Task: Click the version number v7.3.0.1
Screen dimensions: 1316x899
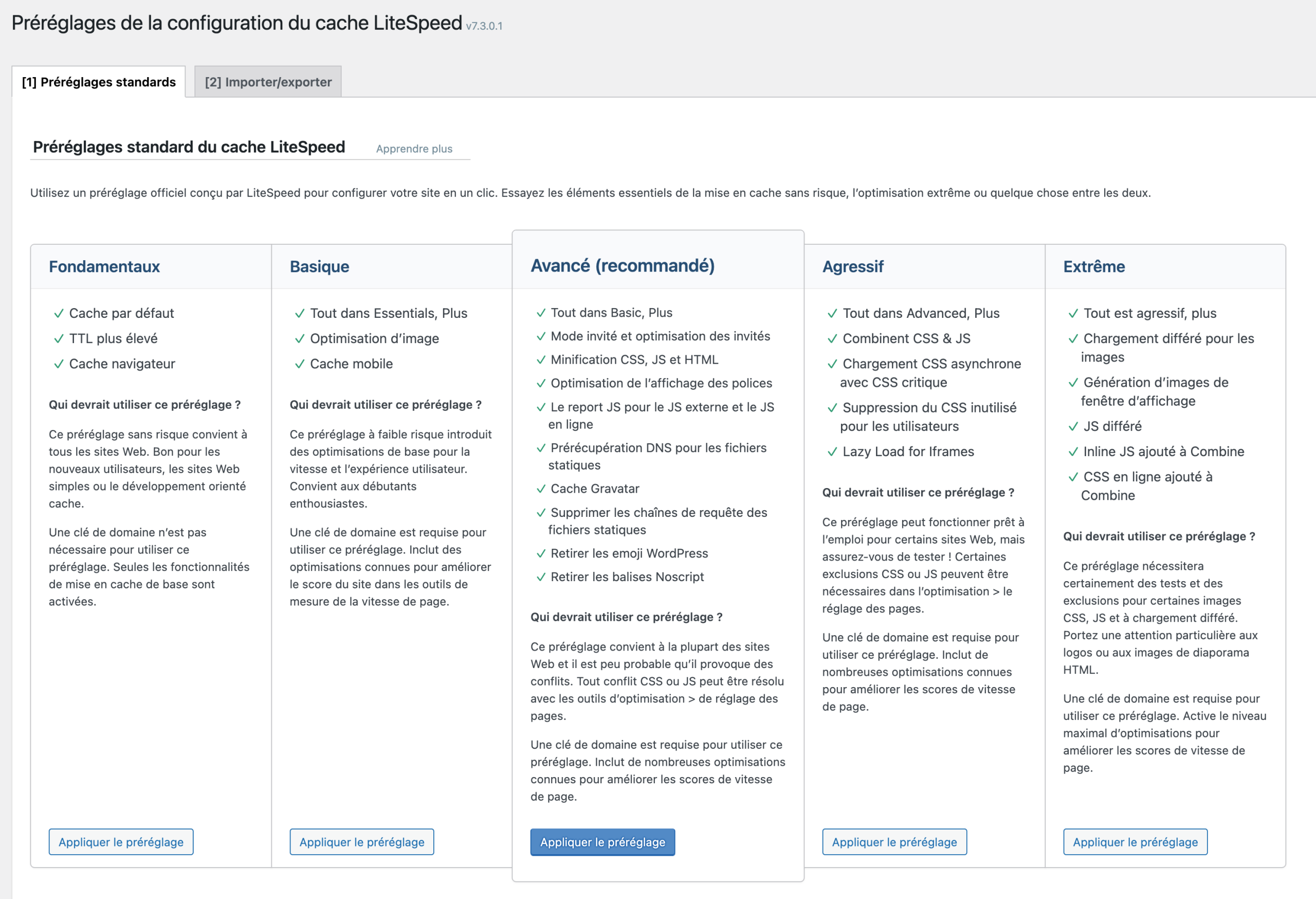Action: pos(484,26)
